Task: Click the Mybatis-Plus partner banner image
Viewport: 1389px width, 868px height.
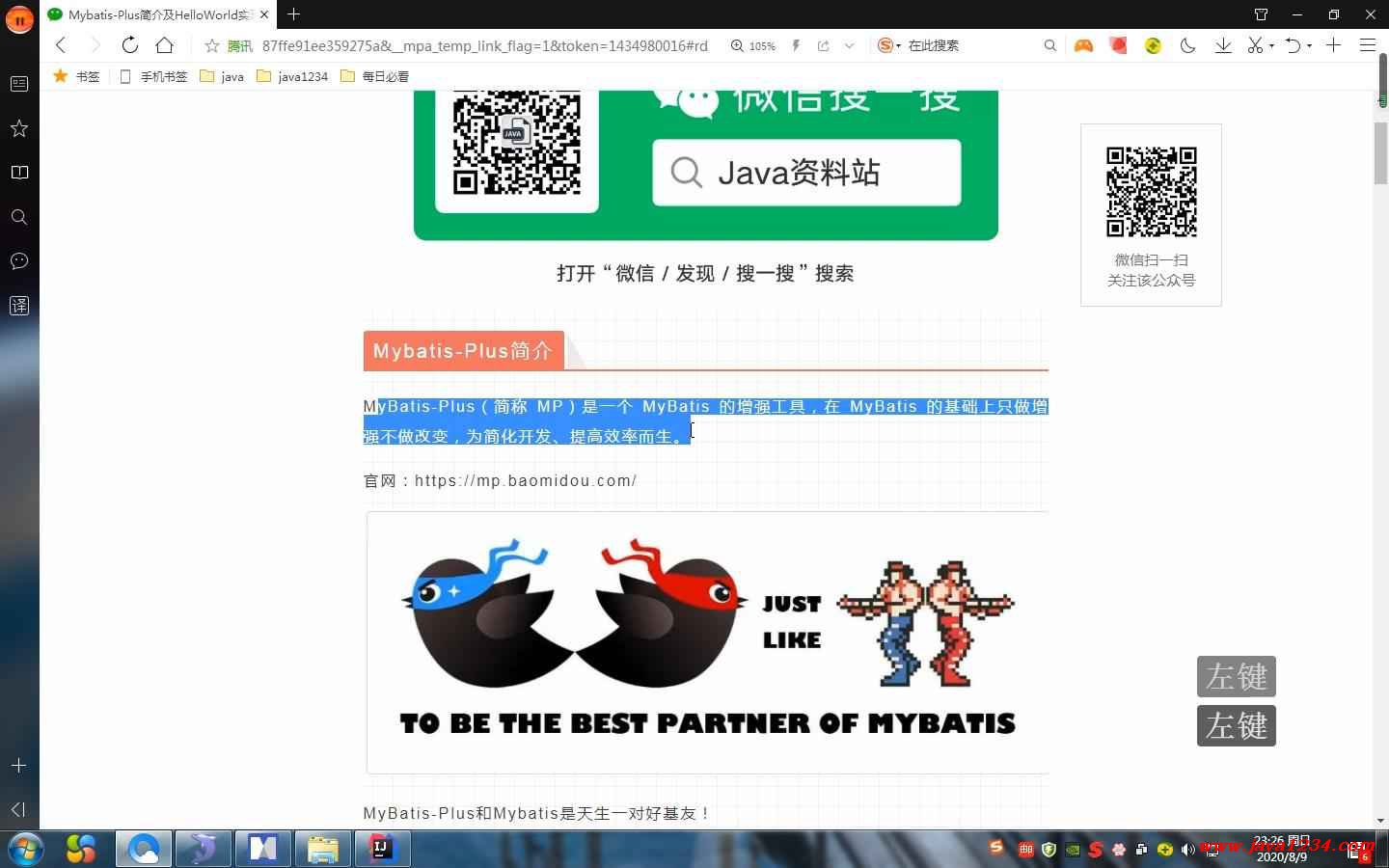Action: (707, 642)
